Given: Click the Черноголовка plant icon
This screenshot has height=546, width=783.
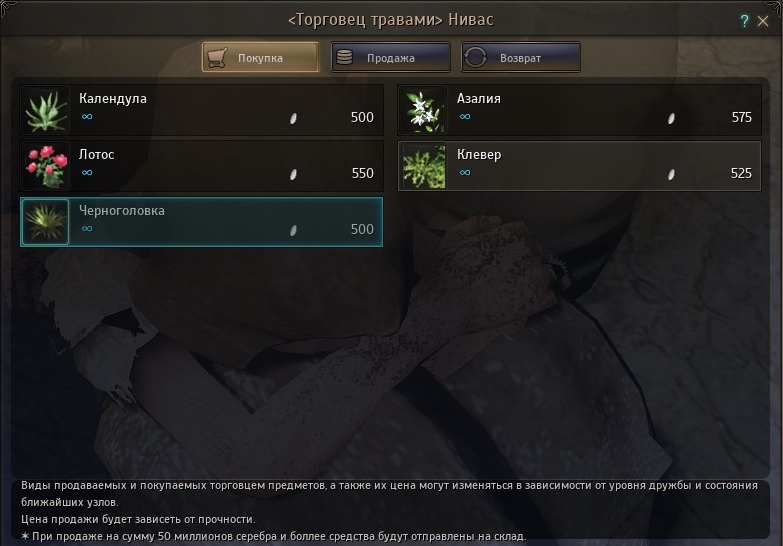Looking at the screenshot, I should (45, 222).
